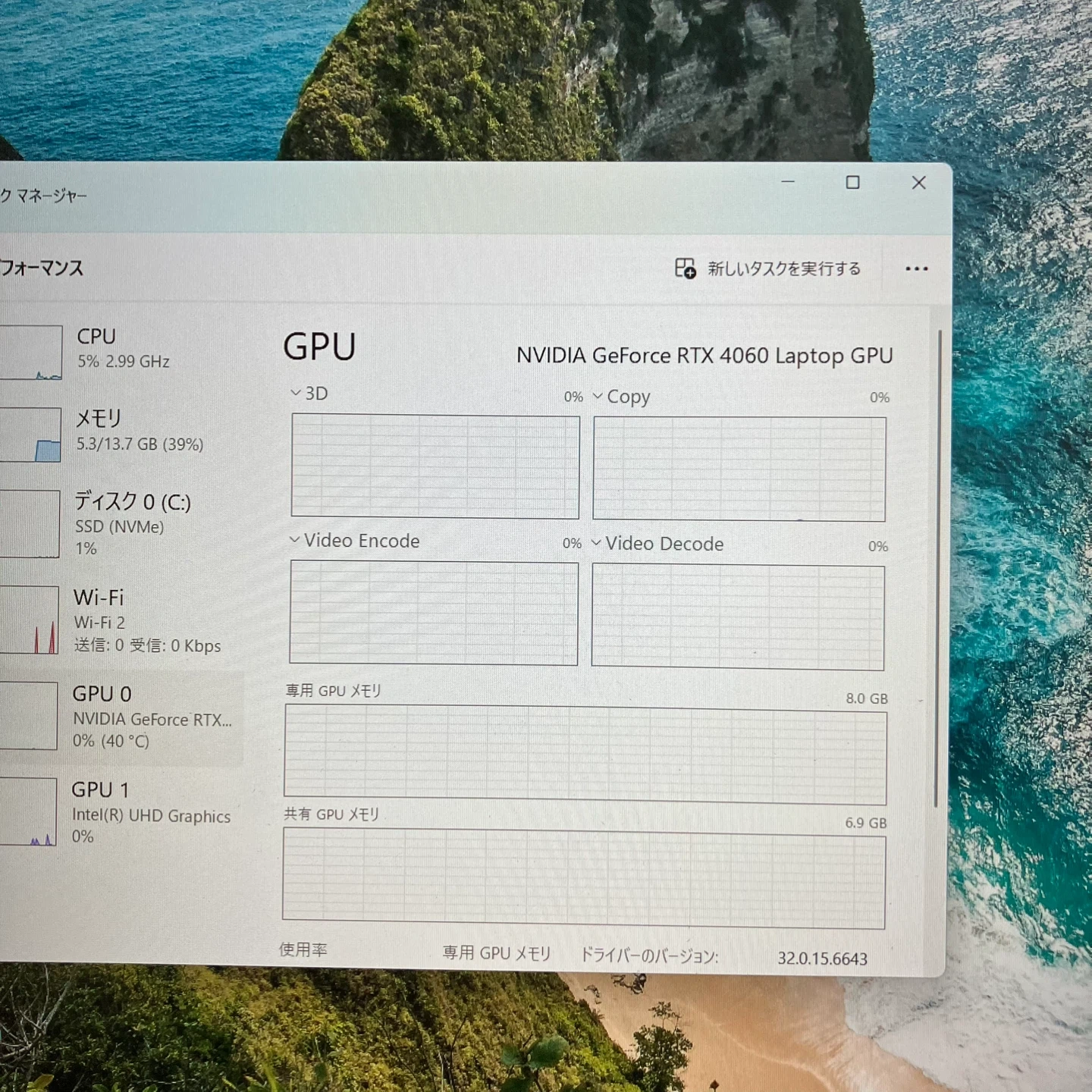Click the Wi-Fi mini throughput graph
The width and height of the screenshot is (1092, 1092).
coord(29,620)
